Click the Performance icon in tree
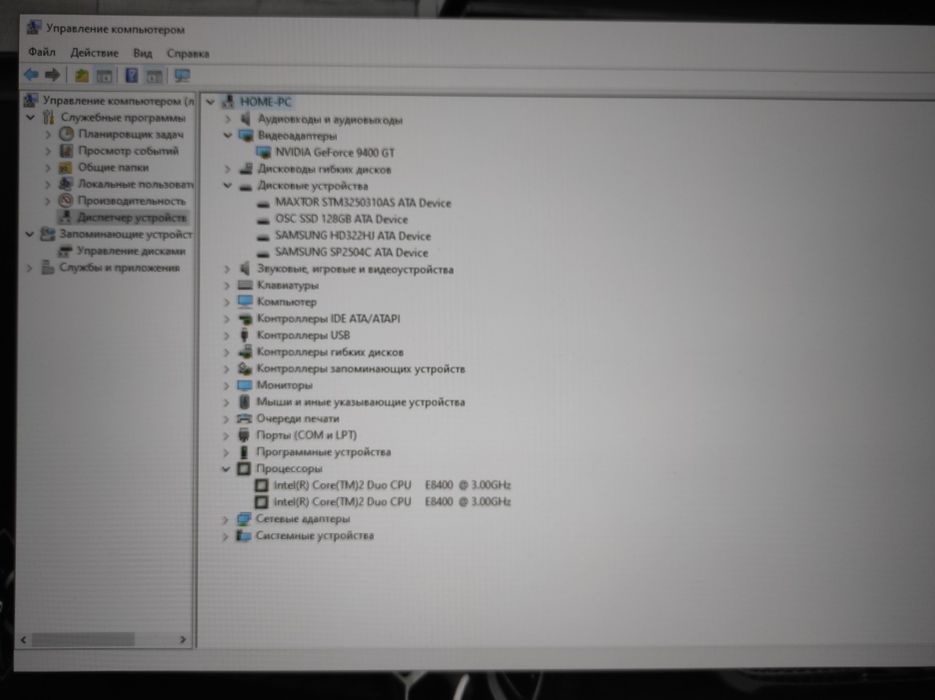Viewport: 935px width, 700px height. point(66,201)
